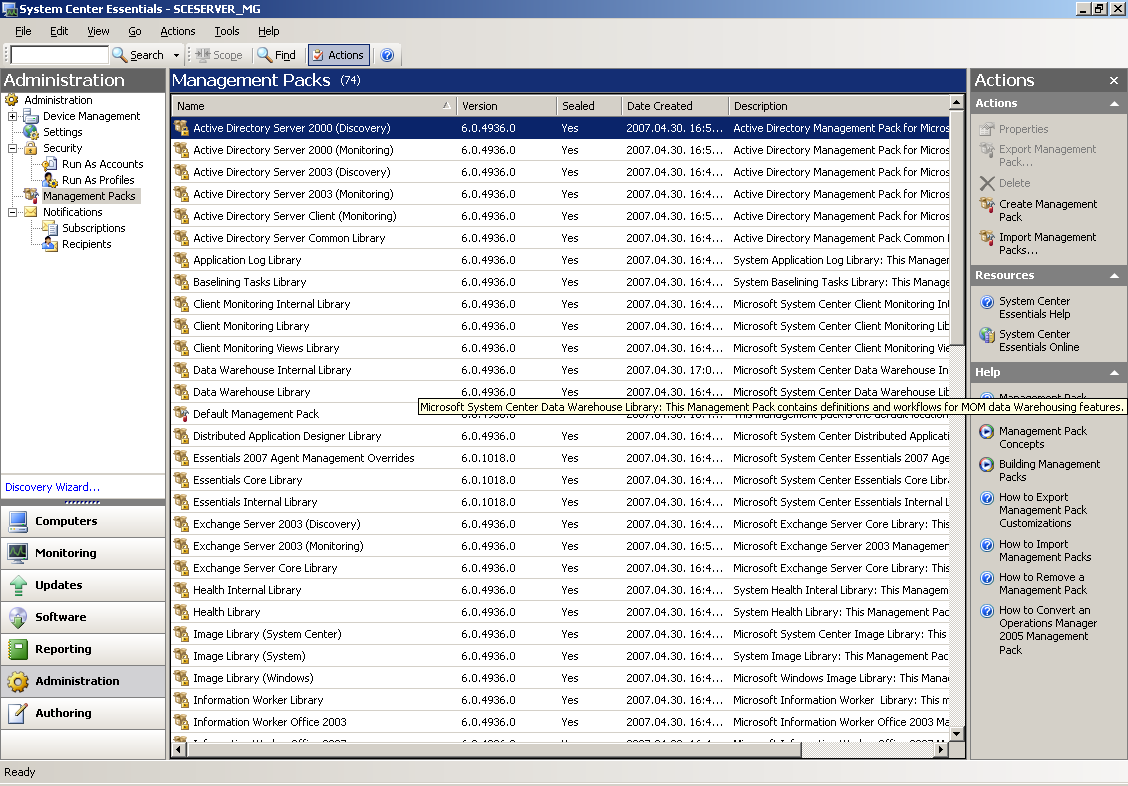Screen dimensions: 1128x786
Task: Open Help using the blue question icon
Action: [x=387, y=55]
